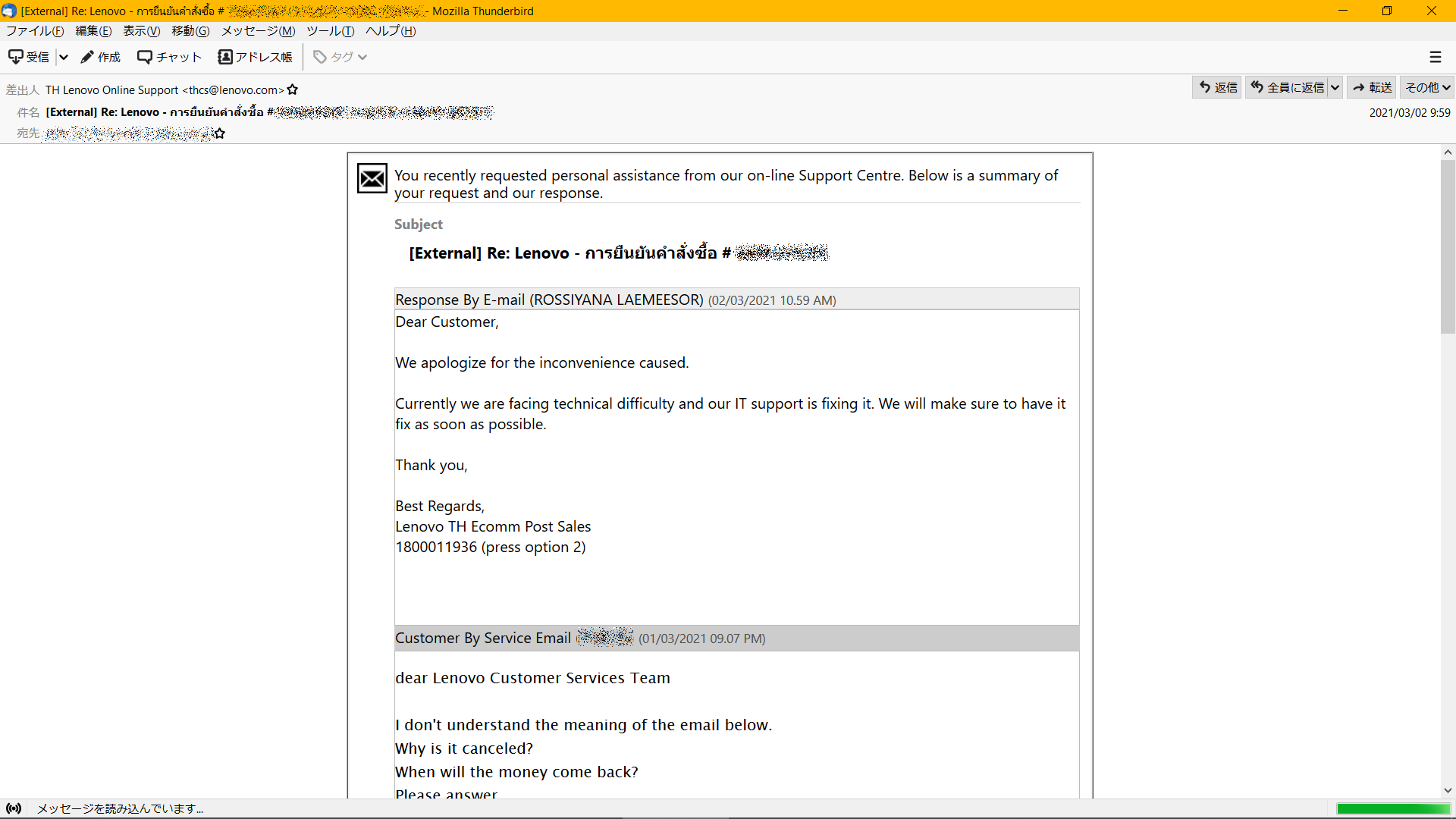The image size is (1456, 819).
Task: Click the 受信 (Get Messages) button
Action: 29,57
